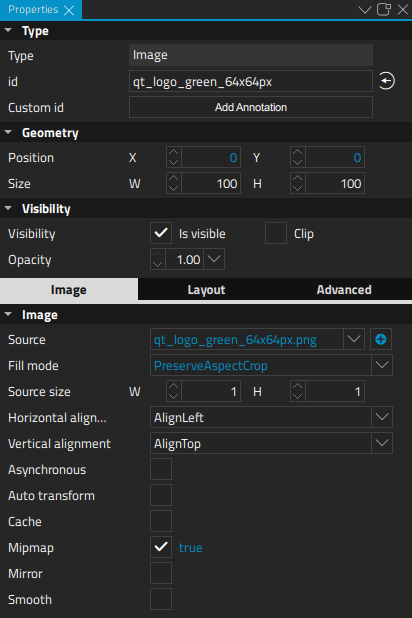Click the Add Annotation button
This screenshot has width=412, height=618.
click(251, 107)
